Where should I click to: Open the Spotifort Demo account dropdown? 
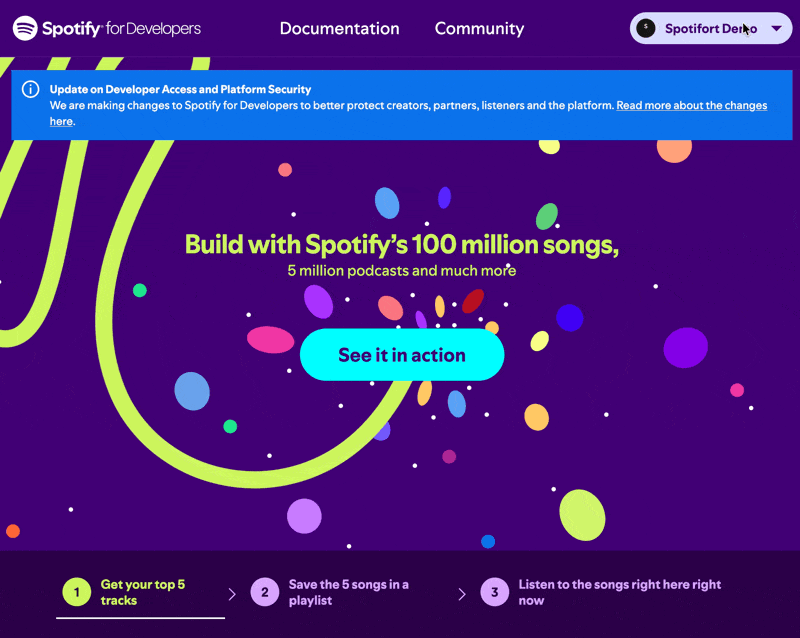click(710, 28)
